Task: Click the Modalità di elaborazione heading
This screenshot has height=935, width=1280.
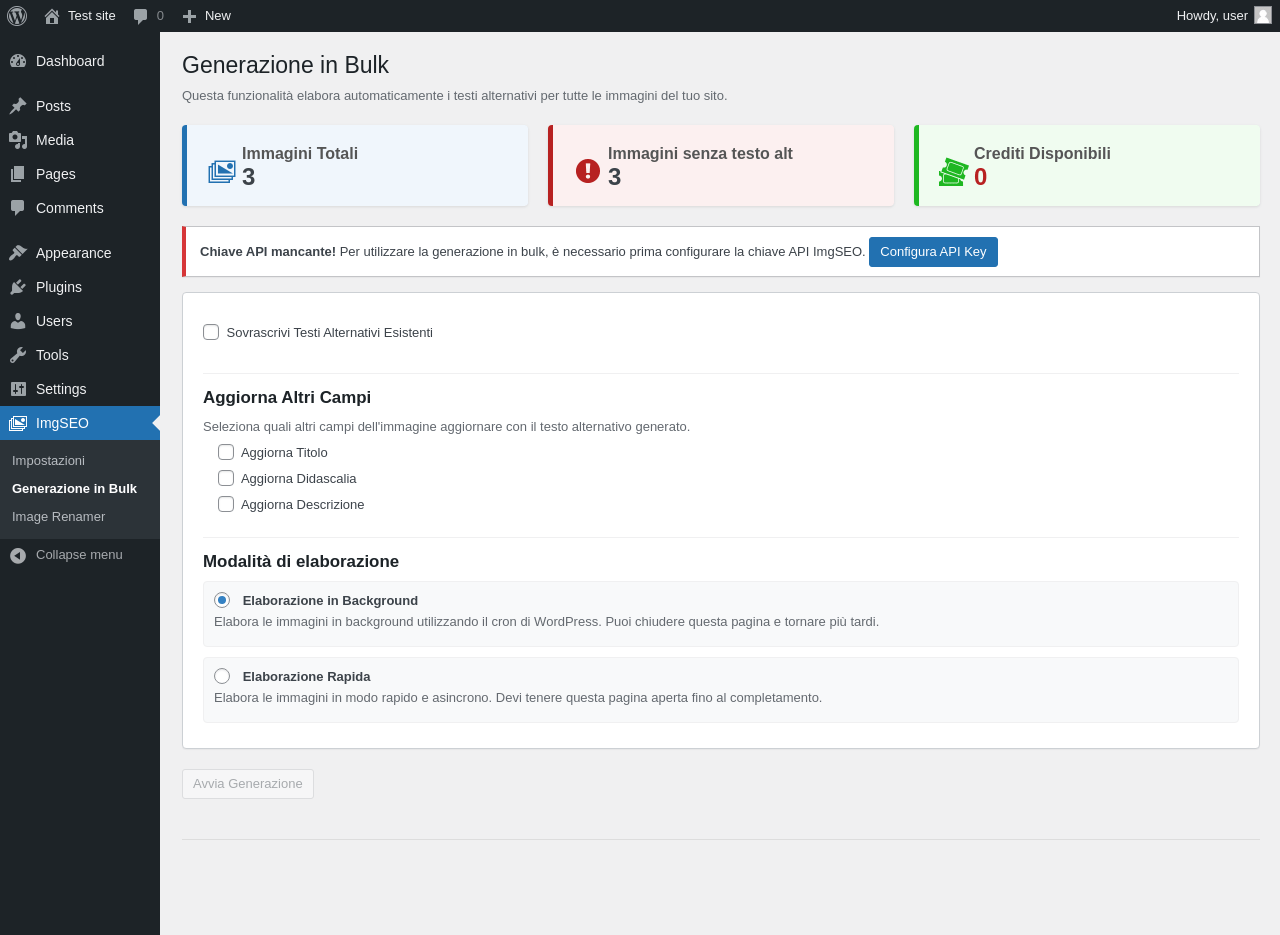Action: pyautogui.click(x=301, y=562)
